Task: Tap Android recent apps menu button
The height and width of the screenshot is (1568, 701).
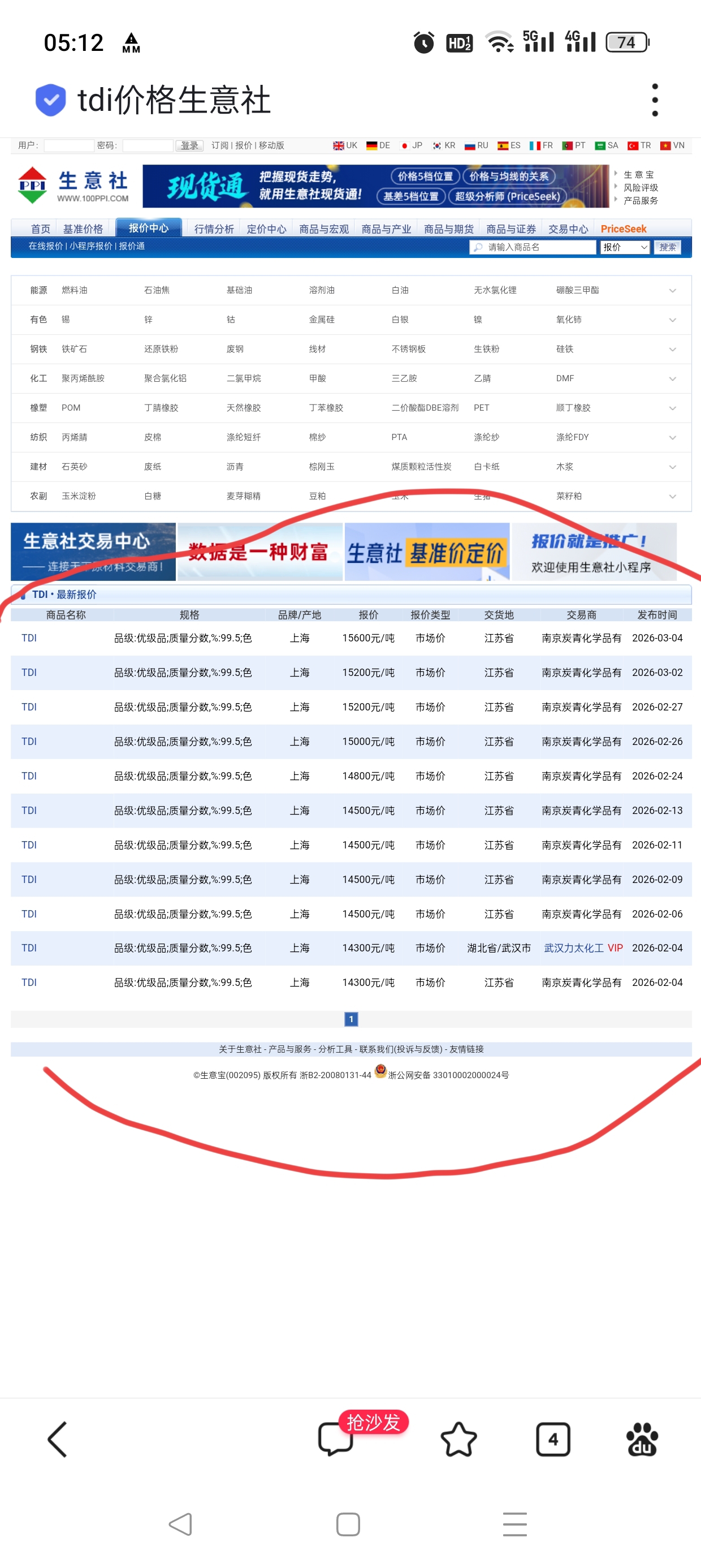Action: pyautogui.click(x=515, y=1524)
